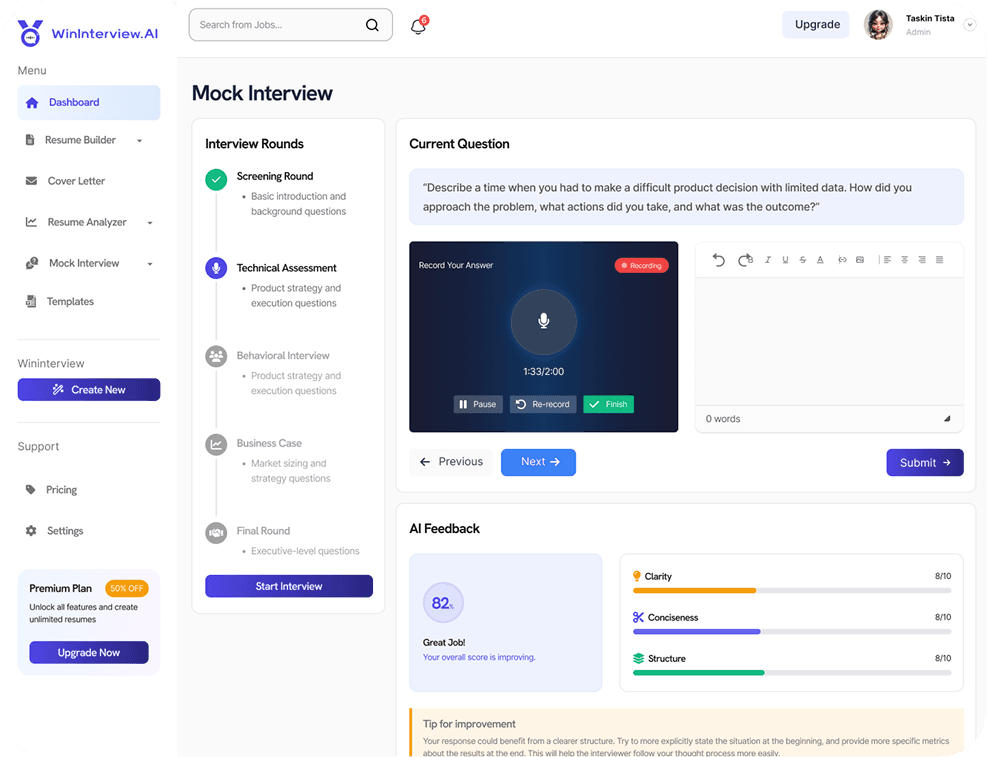This screenshot has height=757, width=987.
Task: Submit the answer with the Submit button
Action: click(x=924, y=462)
